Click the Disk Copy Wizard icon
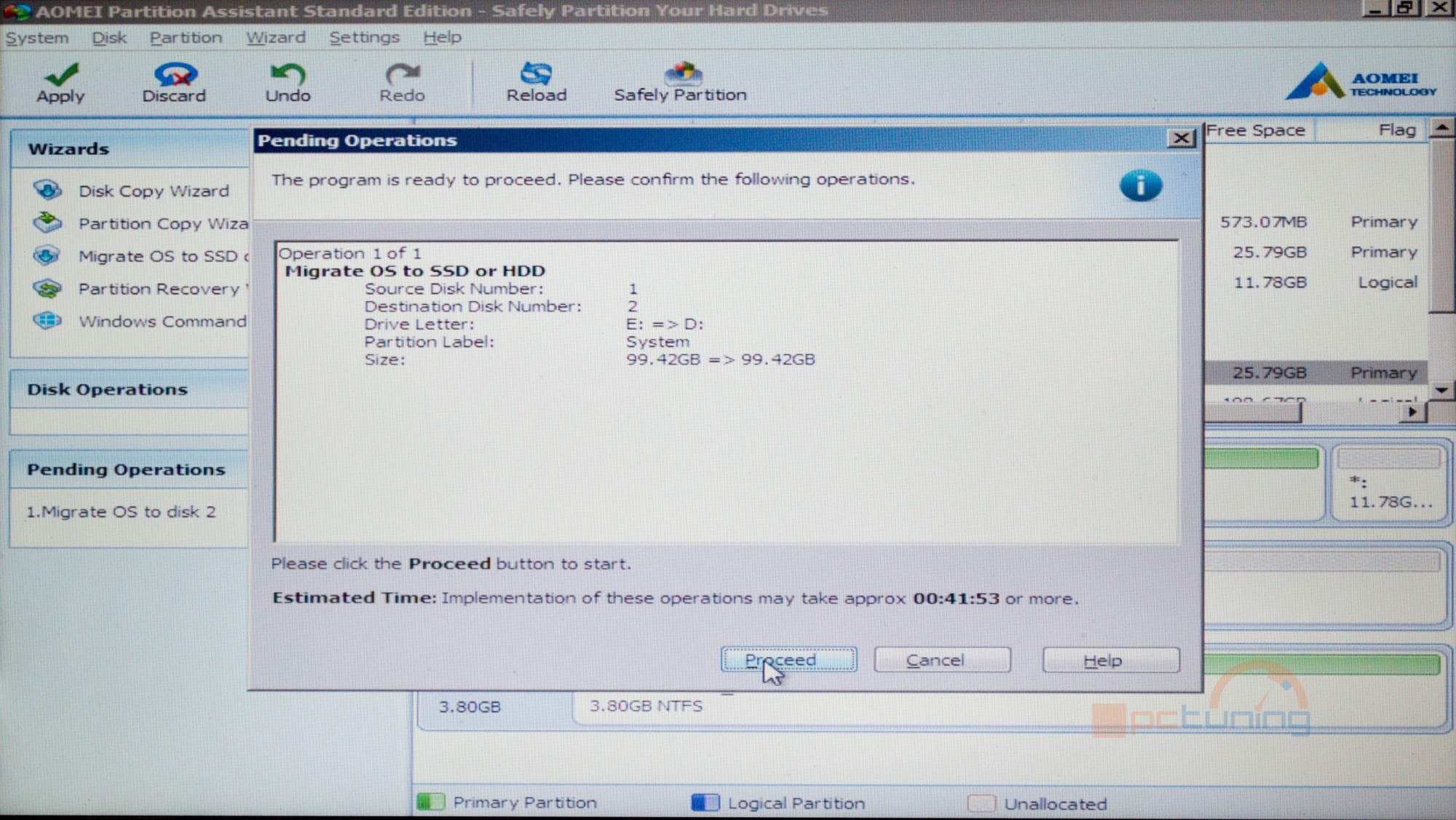Viewport: 1456px width, 820px height. point(50,190)
